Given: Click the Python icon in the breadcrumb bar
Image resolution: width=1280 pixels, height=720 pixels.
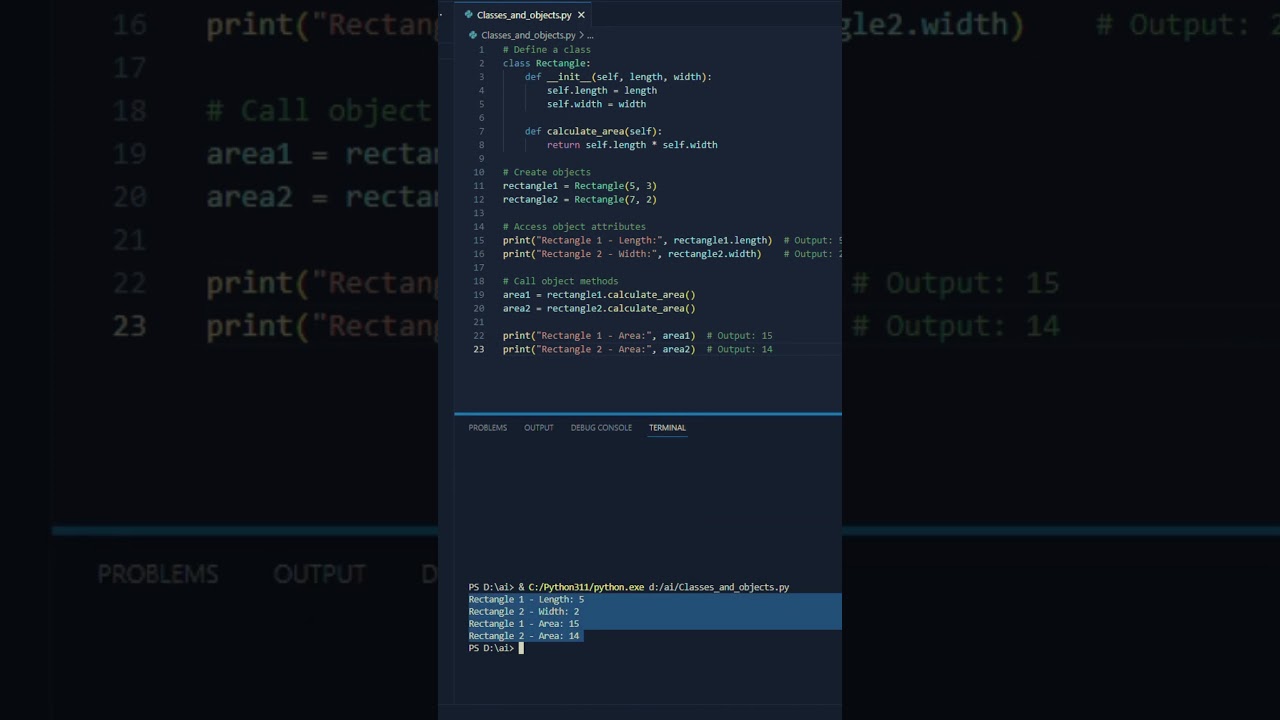Looking at the screenshot, I should (x=474, y=35).
